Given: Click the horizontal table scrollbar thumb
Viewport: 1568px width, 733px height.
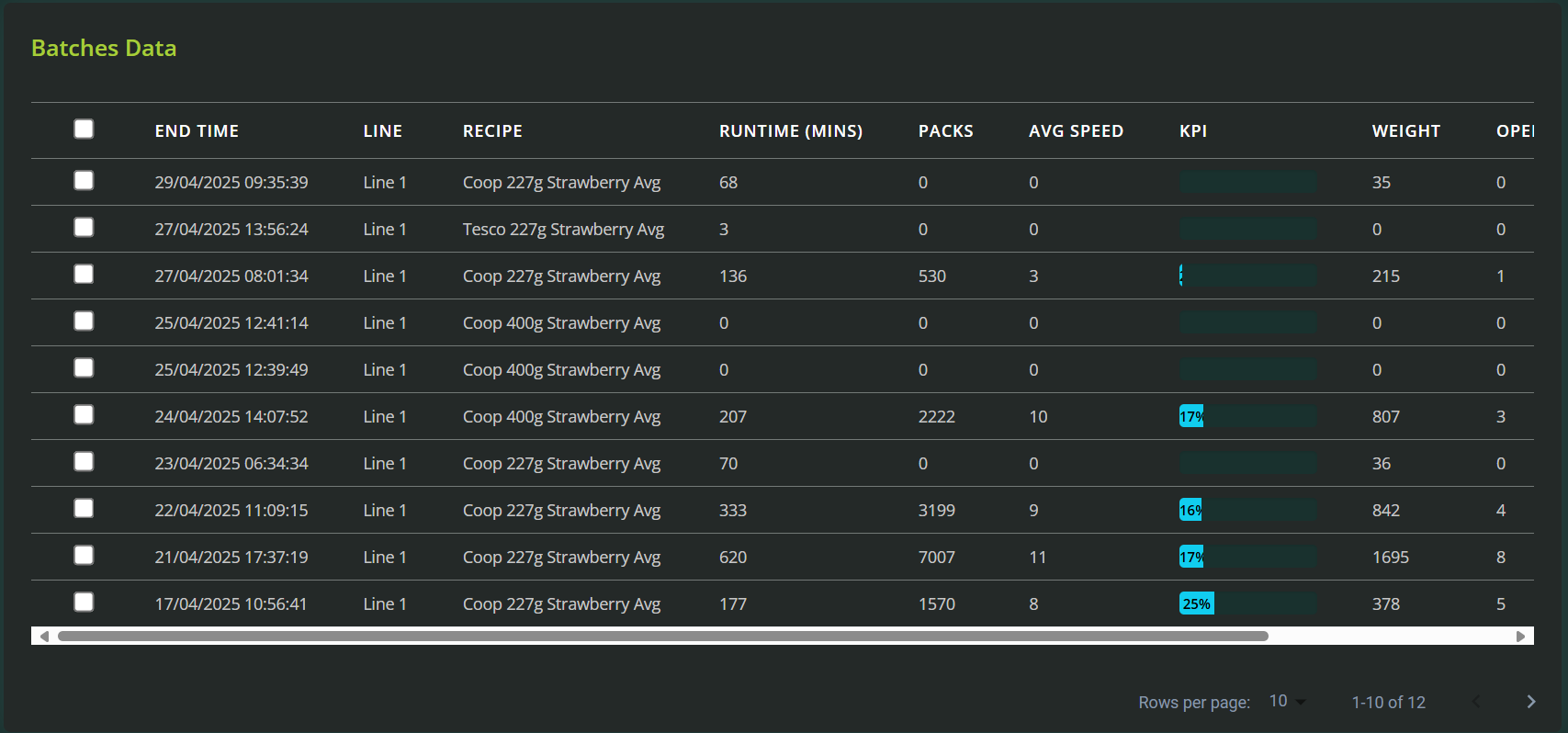Looking at the screenshot, I should pyautogui.click(x=661, y=636).
